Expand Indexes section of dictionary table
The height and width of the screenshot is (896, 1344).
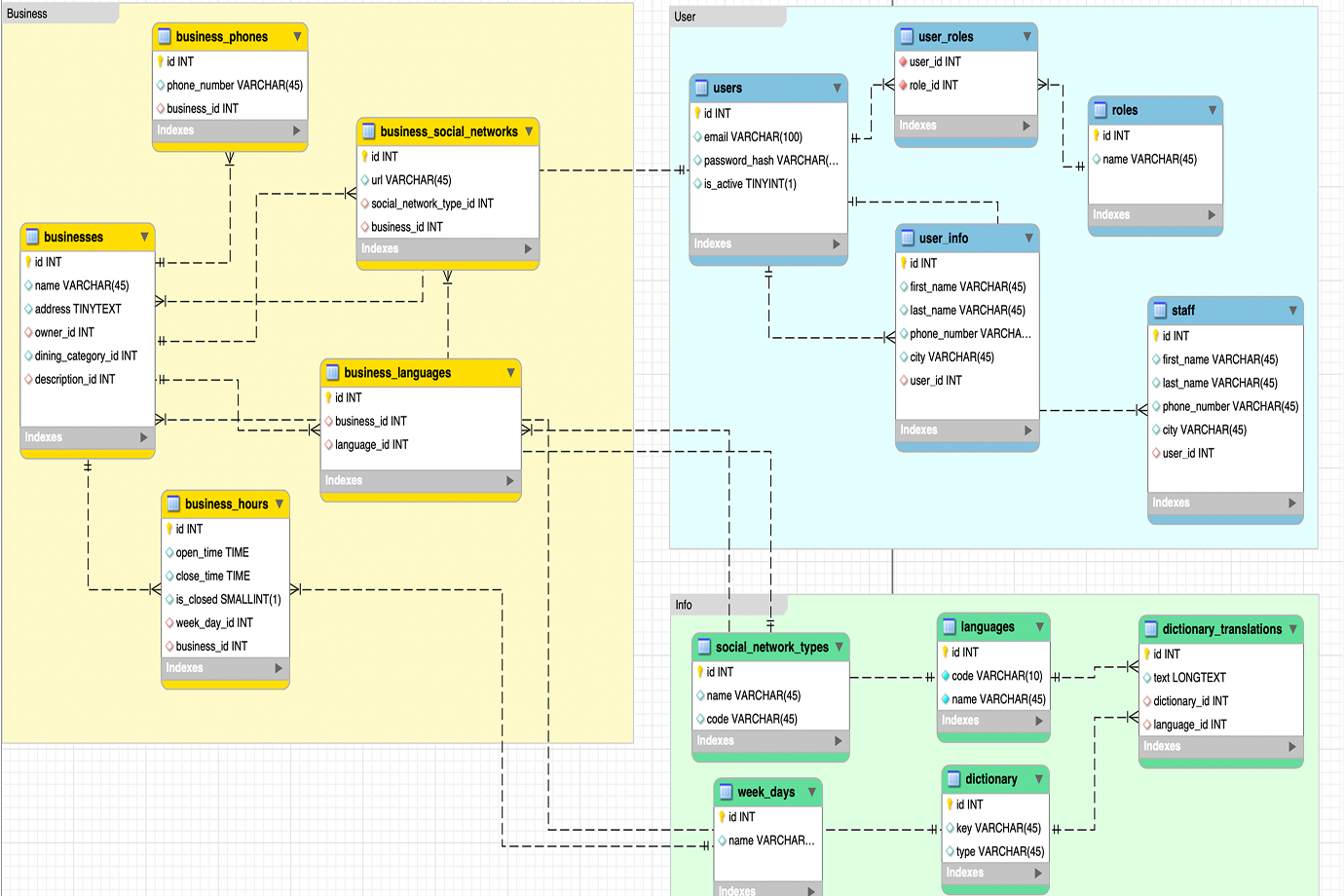coord(1038,873)
